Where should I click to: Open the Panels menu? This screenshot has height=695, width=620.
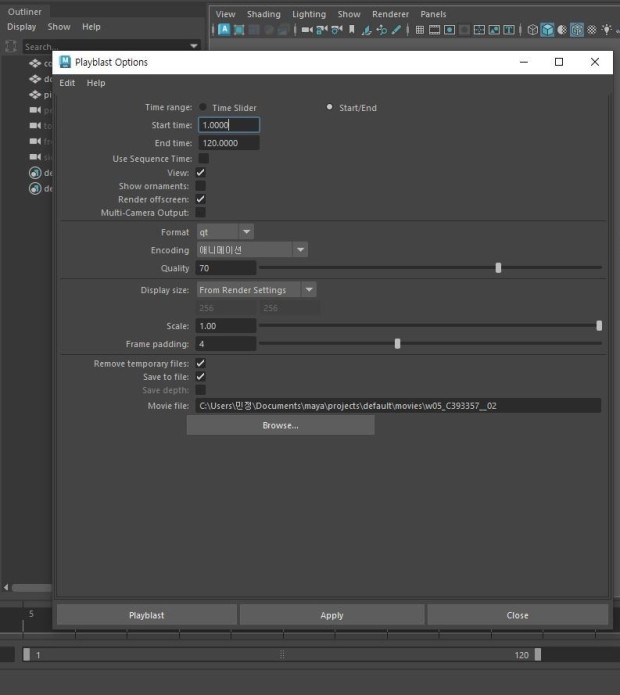coord(433,14)
